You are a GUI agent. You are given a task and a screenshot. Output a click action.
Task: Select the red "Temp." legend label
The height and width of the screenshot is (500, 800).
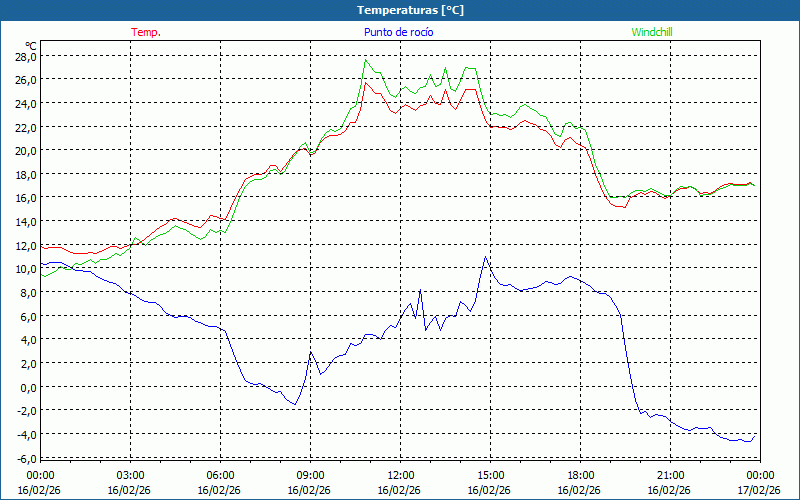pyautogui.click(x=146, y=32)
